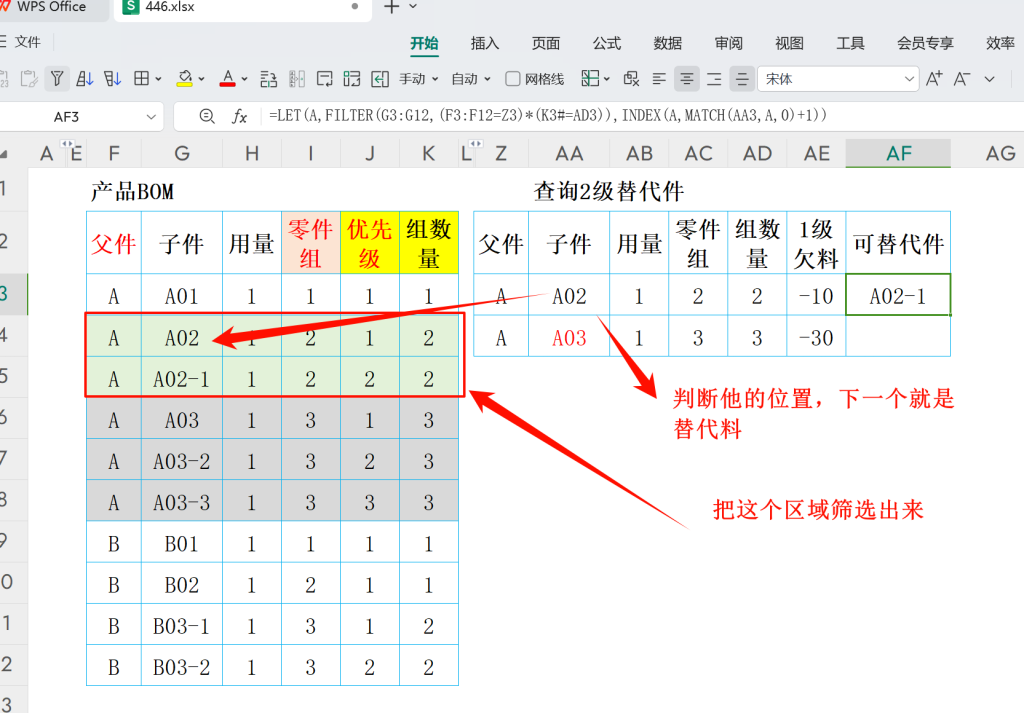
Task: Apply the yellow fill color bucket
Action: [185, 79]
